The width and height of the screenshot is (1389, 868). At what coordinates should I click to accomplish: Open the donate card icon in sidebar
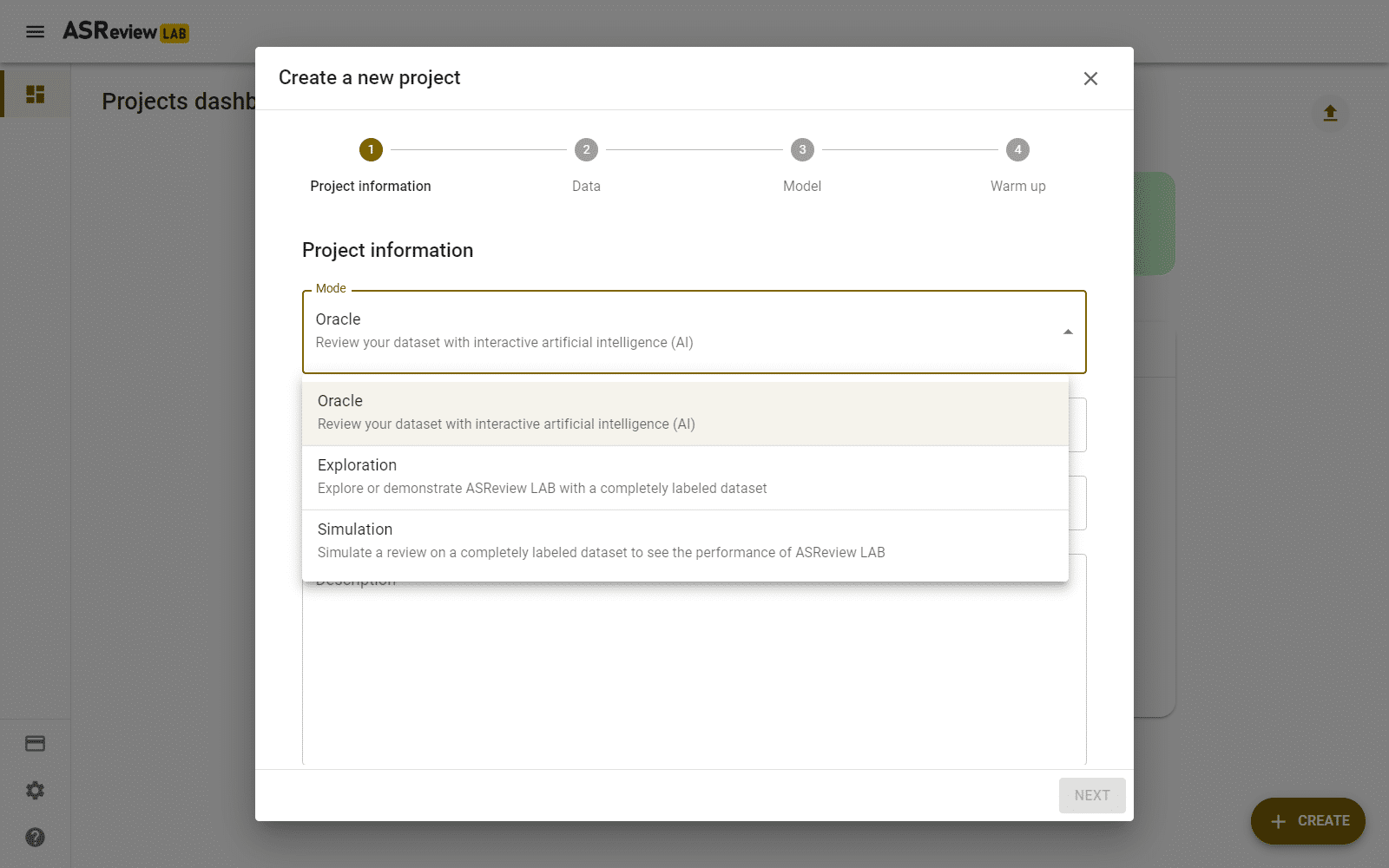[35, 743]
